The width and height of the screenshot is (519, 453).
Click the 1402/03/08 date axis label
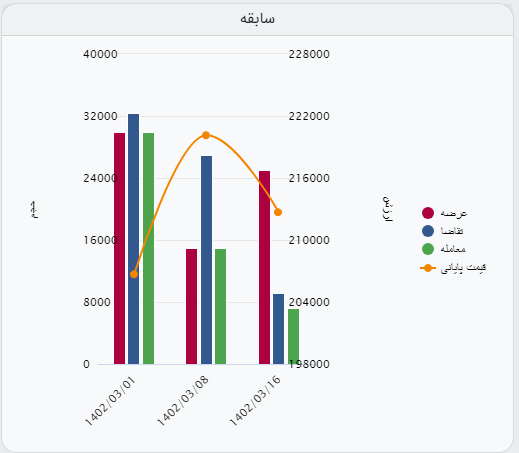point(182,400)
